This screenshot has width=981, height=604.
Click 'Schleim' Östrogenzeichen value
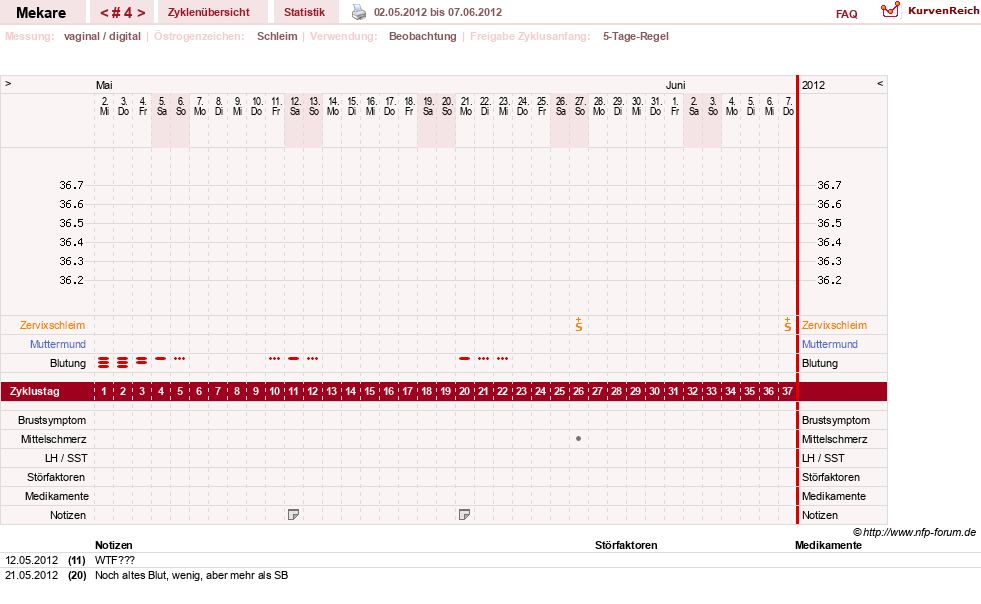coord(277,36)
